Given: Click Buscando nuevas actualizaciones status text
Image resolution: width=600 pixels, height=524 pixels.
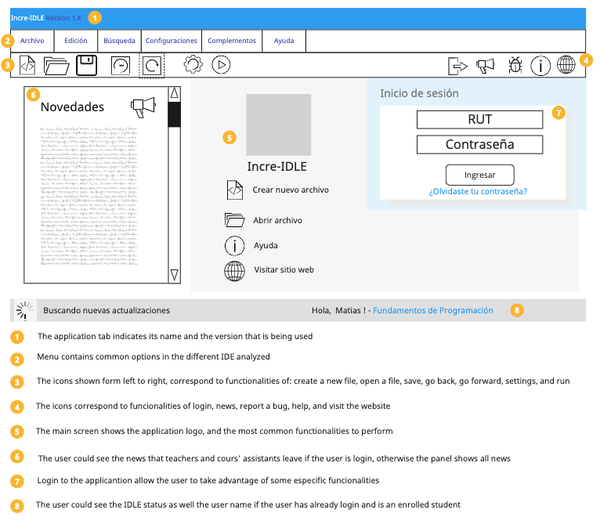Looking at the screenshot, I should point(106,310).
